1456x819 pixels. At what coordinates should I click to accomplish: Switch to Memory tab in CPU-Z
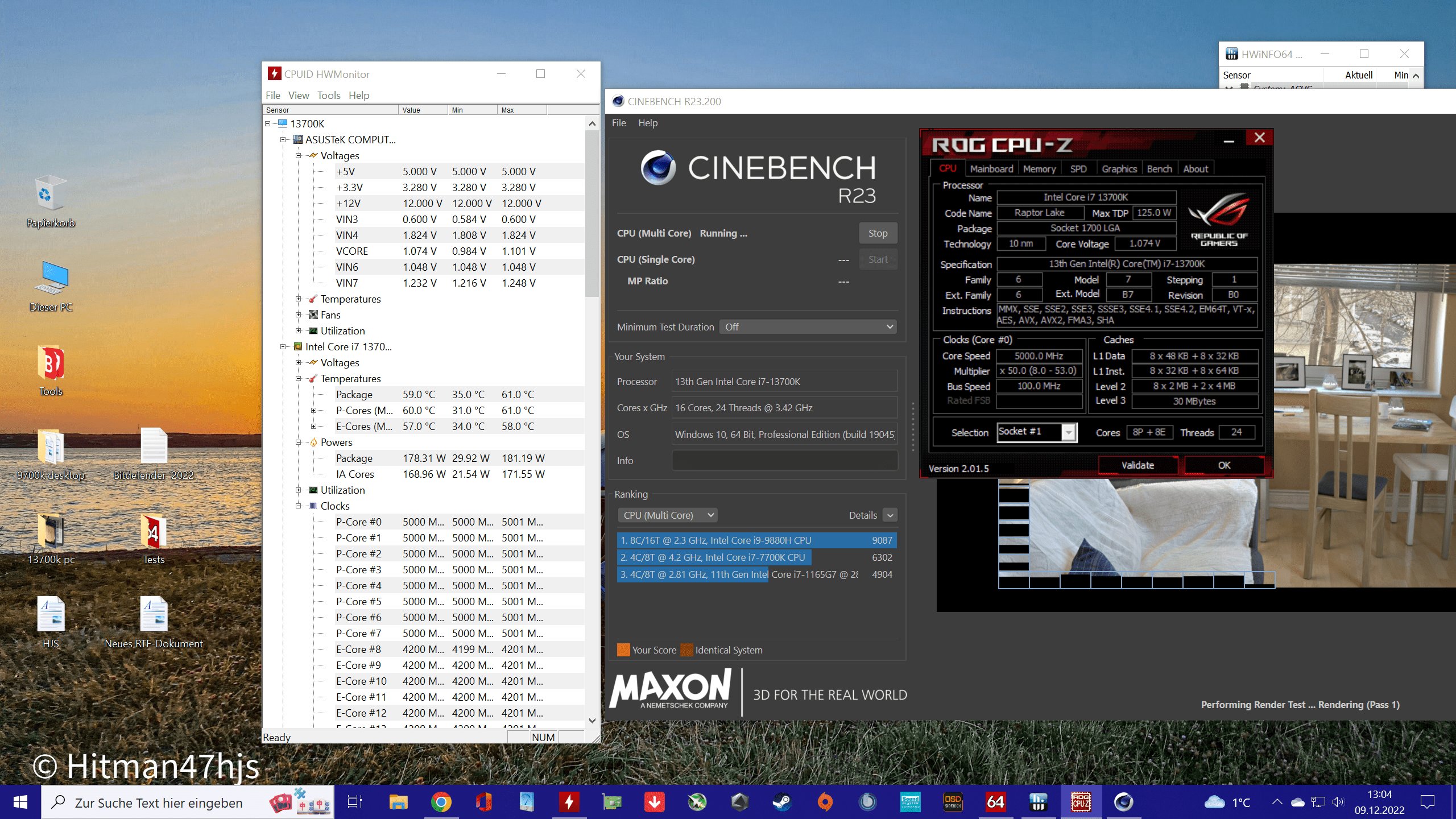click(1039, 169)
